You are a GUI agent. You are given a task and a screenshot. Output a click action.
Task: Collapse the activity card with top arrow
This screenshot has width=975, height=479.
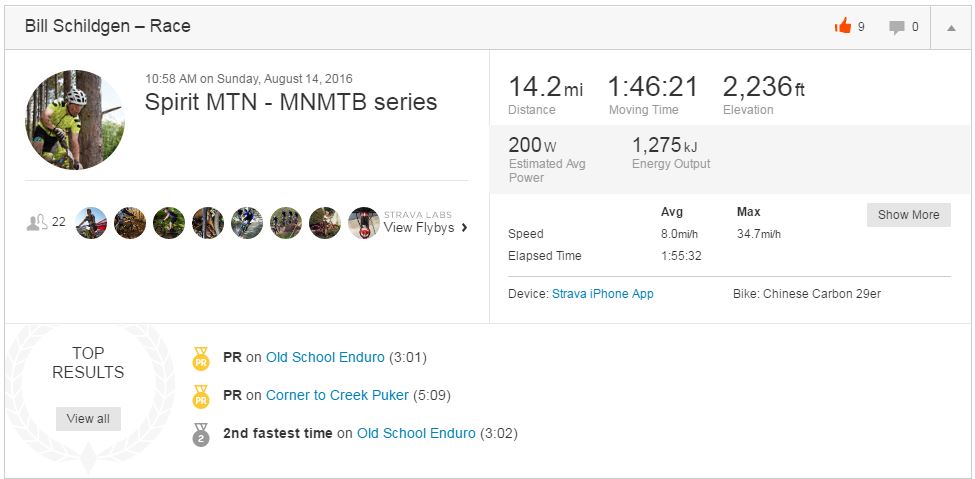coord(951,28)
